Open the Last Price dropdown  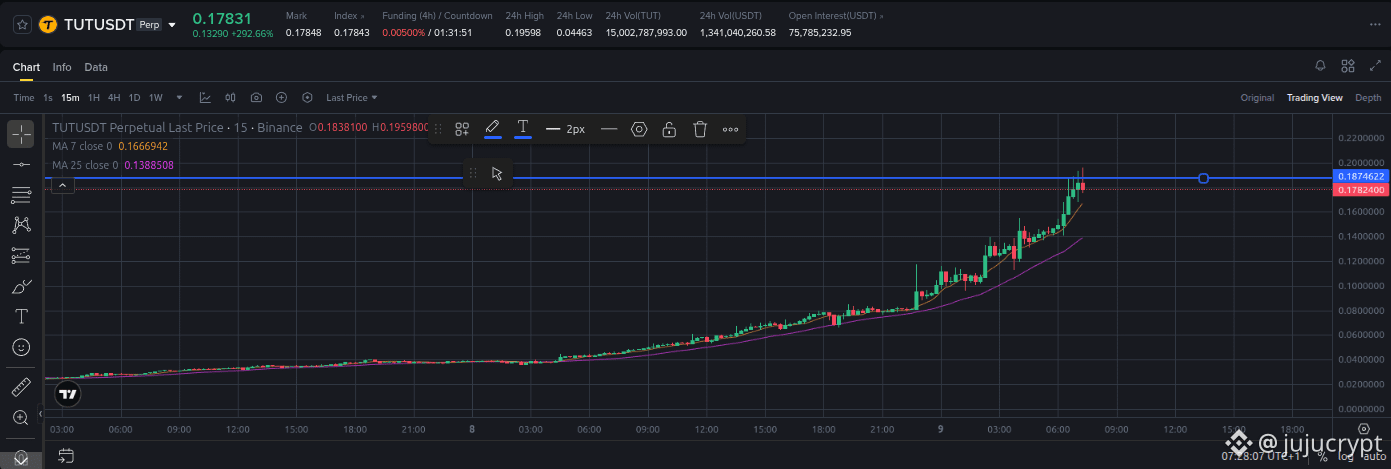pyautogui.click(x=352, y=98)
